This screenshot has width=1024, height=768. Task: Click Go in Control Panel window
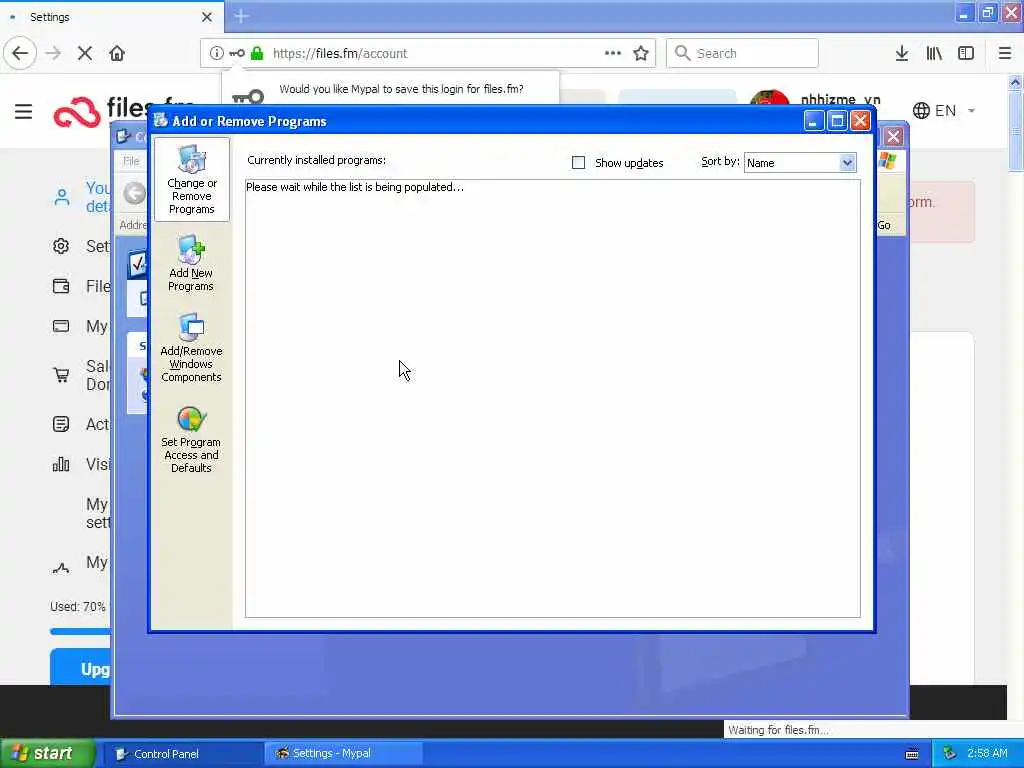pyautogui.click(x=884, y=225)
